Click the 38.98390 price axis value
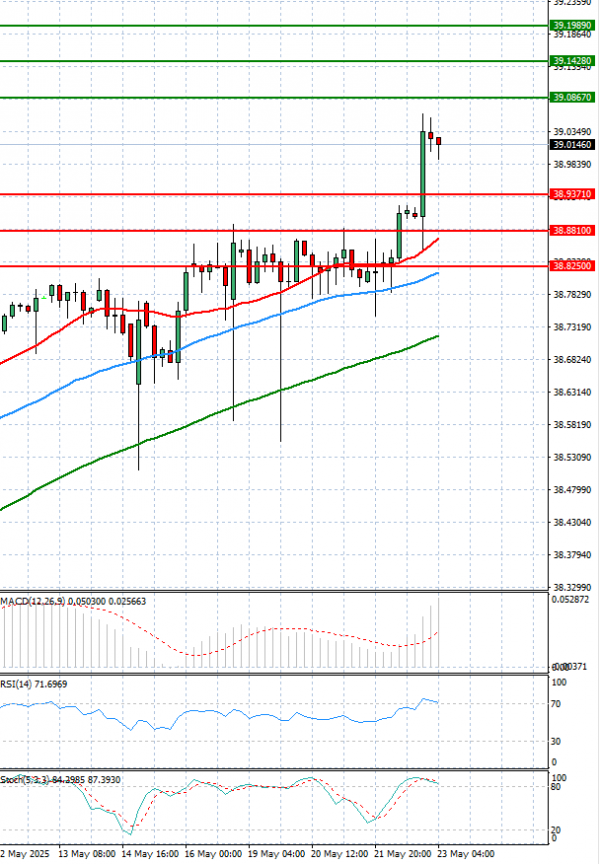600x864 pixels. click(x=572, y=165)
